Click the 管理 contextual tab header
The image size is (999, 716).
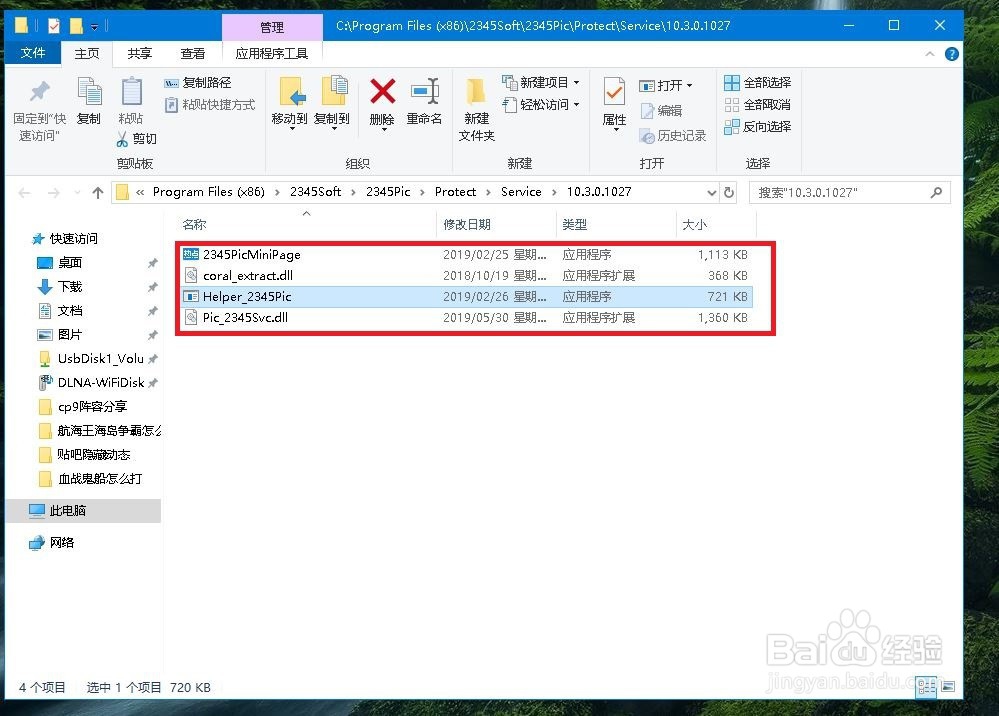tap(272, 27)
